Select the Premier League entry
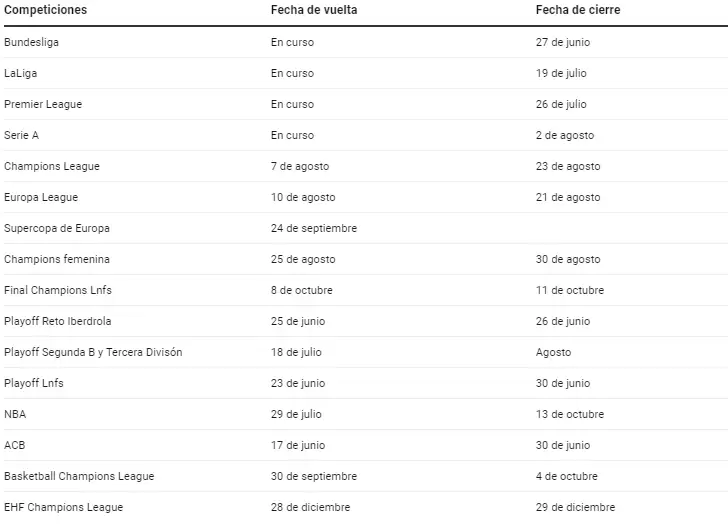 [43, 104]
